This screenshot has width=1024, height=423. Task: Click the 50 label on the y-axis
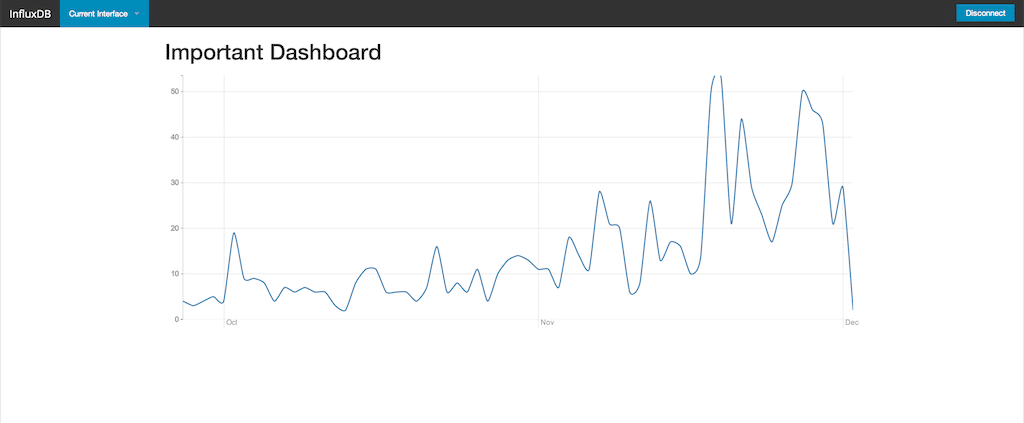tap(175, 91)
